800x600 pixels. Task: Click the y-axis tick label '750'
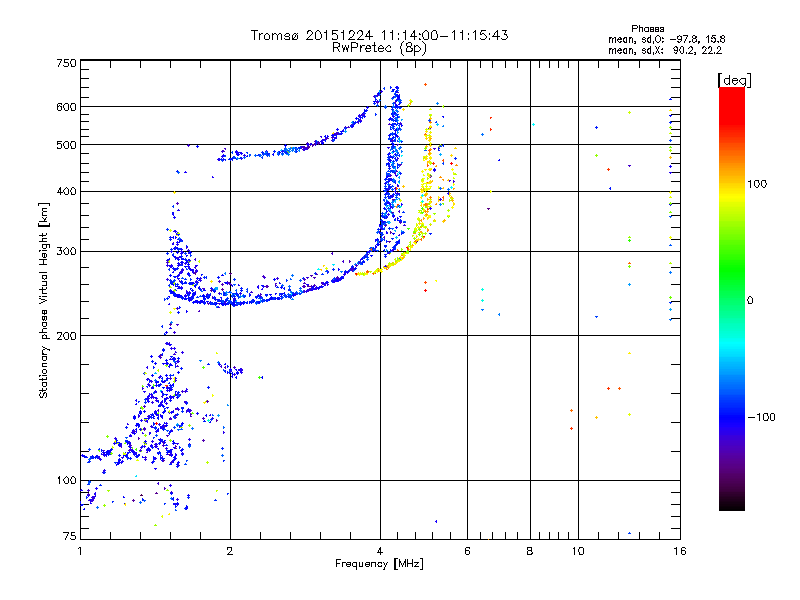click(66, 63)
